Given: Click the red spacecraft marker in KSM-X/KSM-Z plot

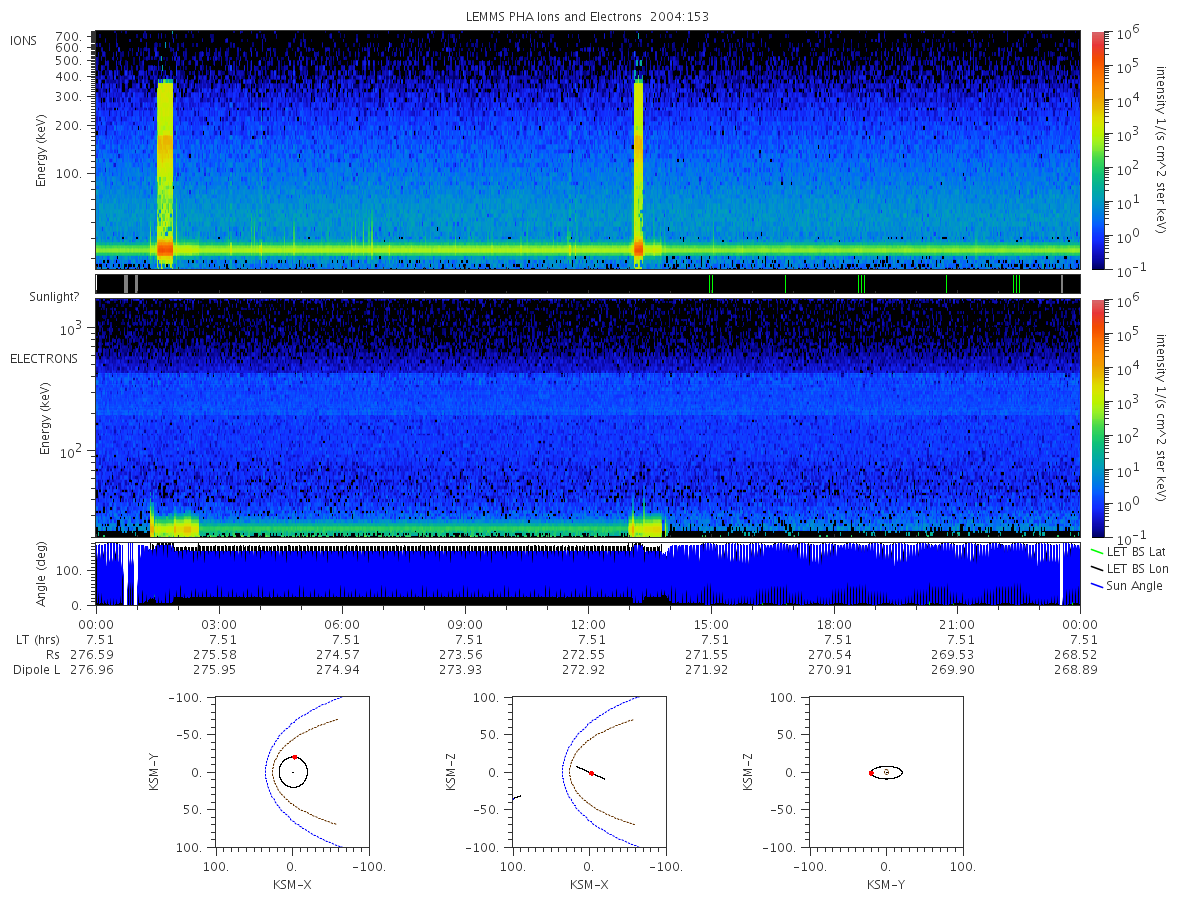Looking at the screenshot, I should [591, 773].
